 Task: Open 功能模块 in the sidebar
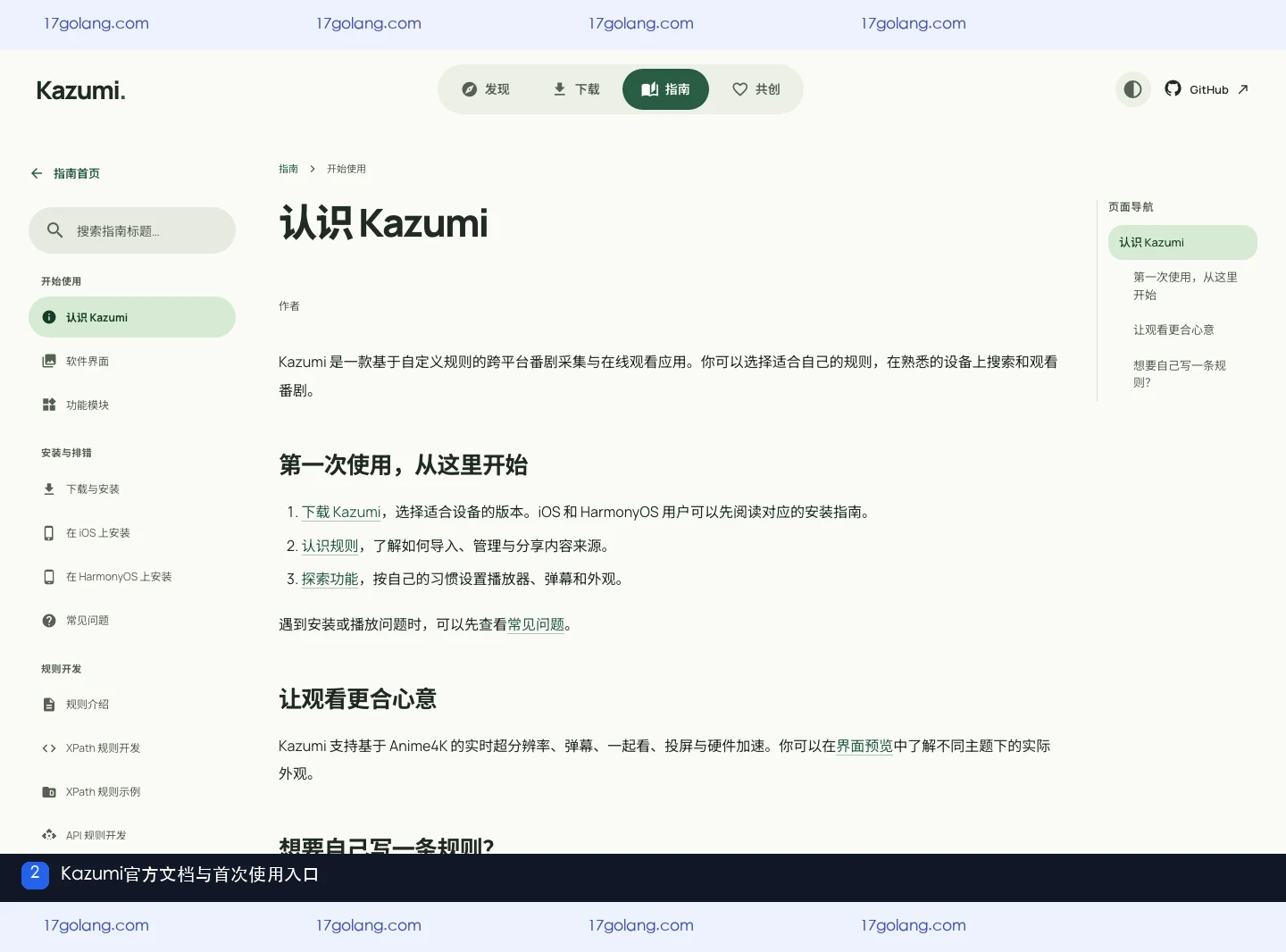coord(132,405)
